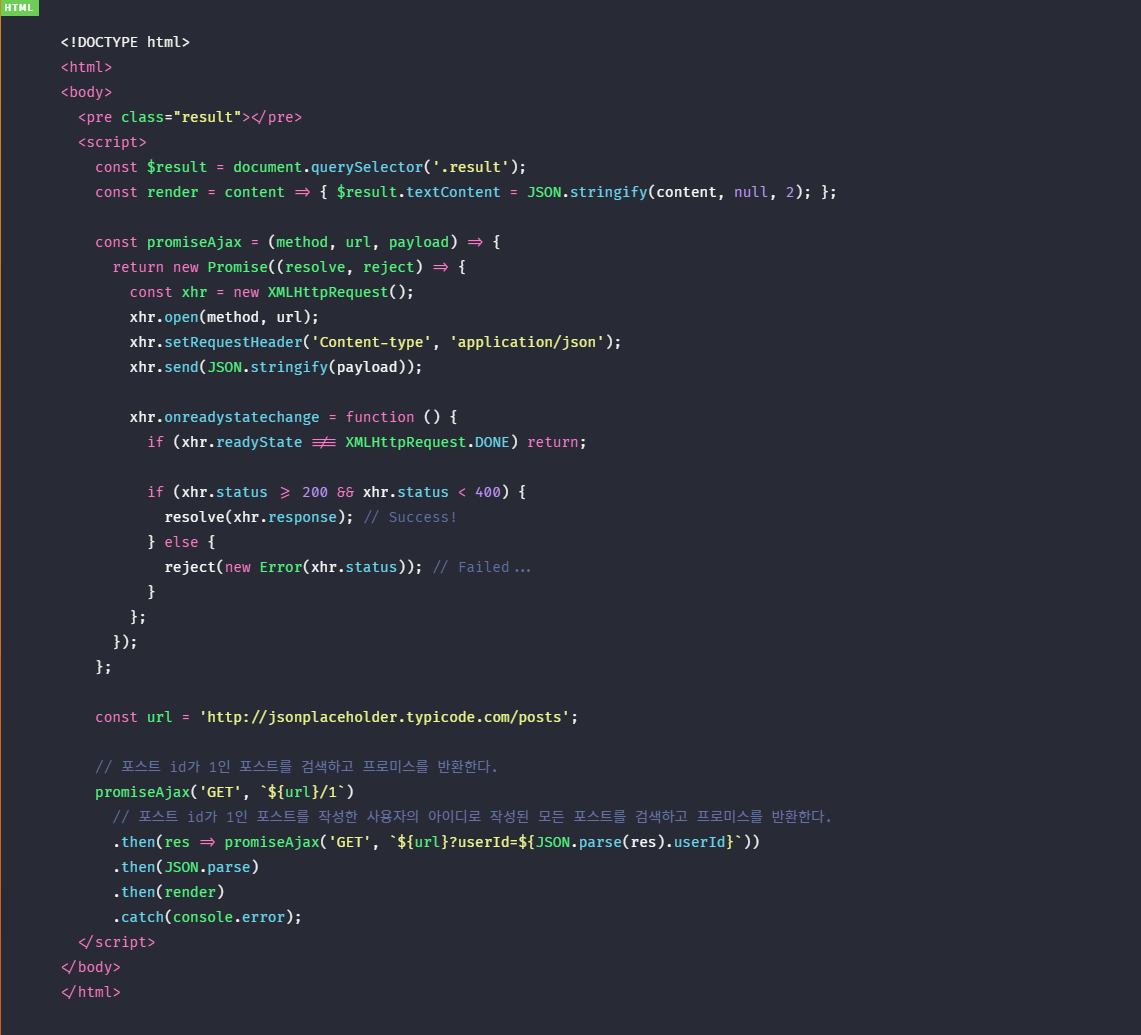Click the opening '<script>' tag

tap(112, 142)
